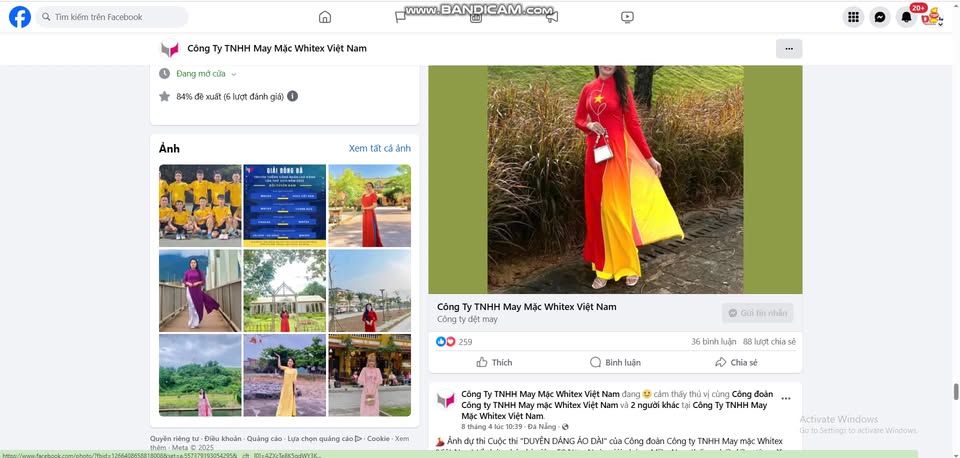This screenshot has width=960, height=458.
Task: Open the 88 lượt chia sẻ shares link
Action: 770,342
